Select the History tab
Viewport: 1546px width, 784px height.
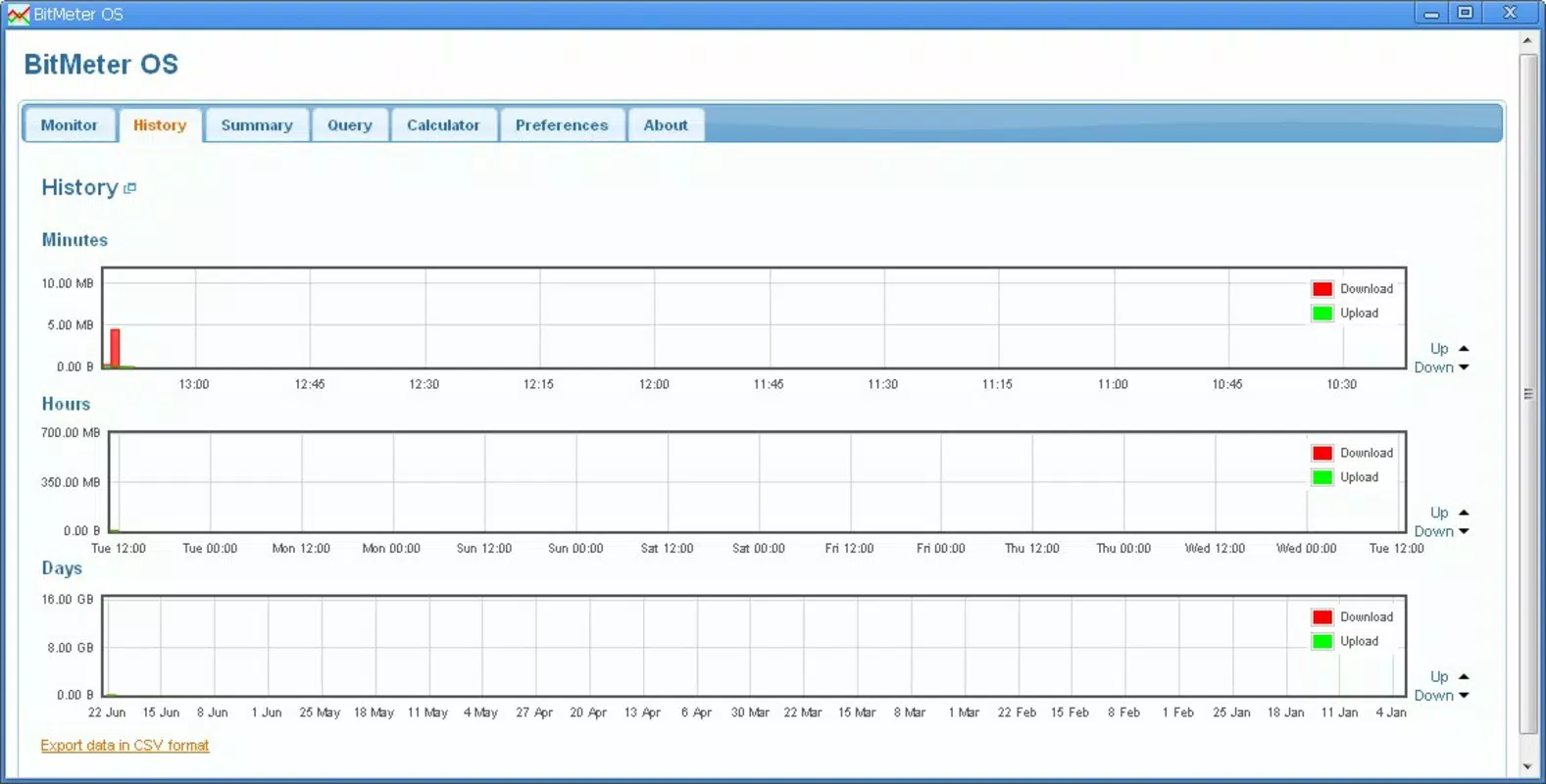(x=160, y=125)
